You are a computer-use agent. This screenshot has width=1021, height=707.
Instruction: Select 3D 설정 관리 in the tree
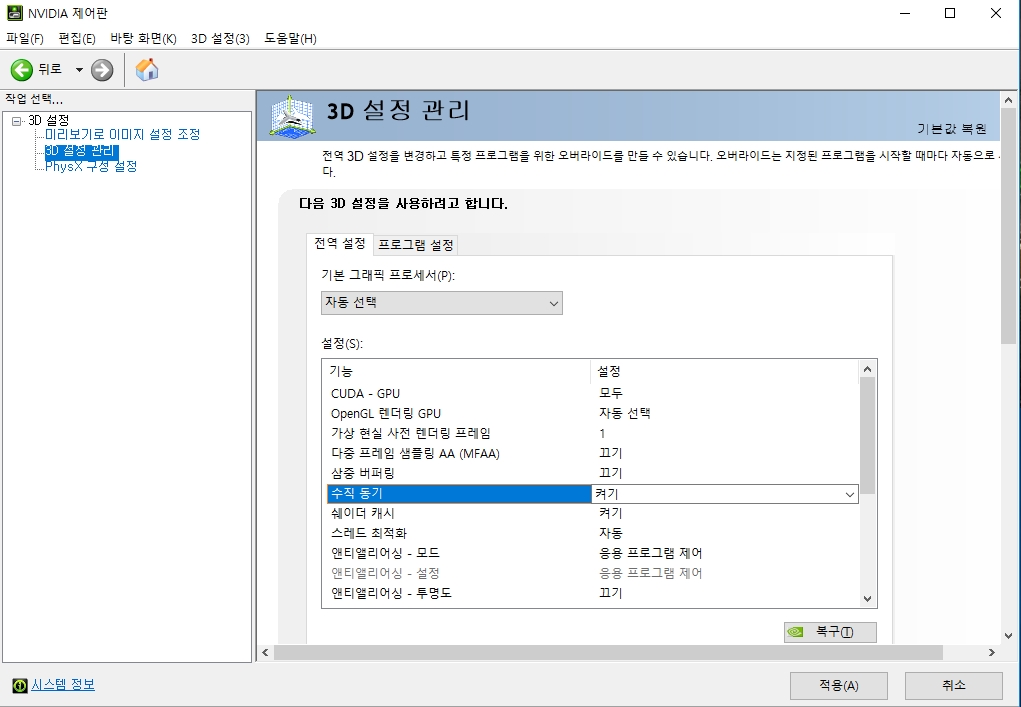[81, 151]
